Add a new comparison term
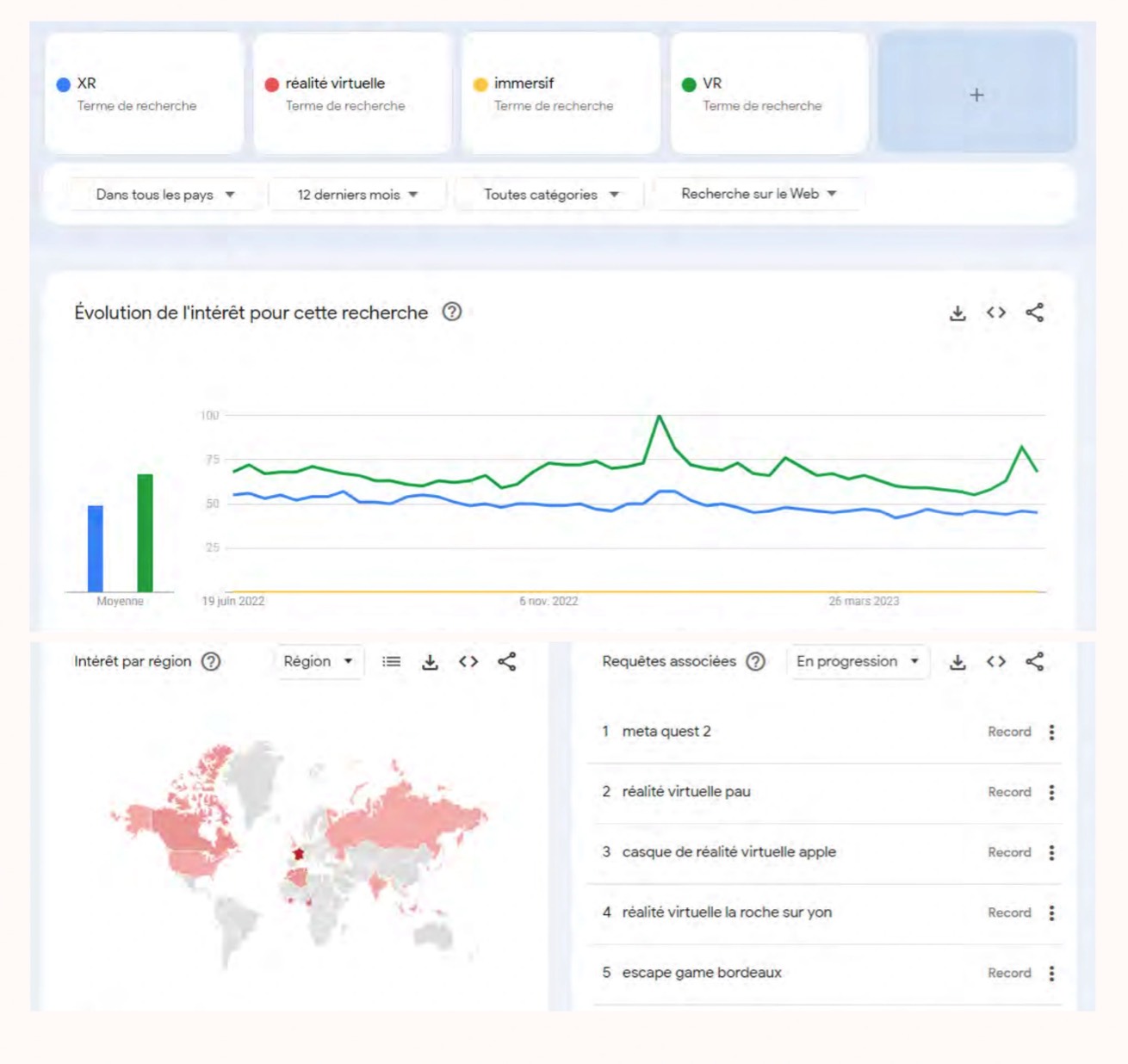 coord(976,95)
